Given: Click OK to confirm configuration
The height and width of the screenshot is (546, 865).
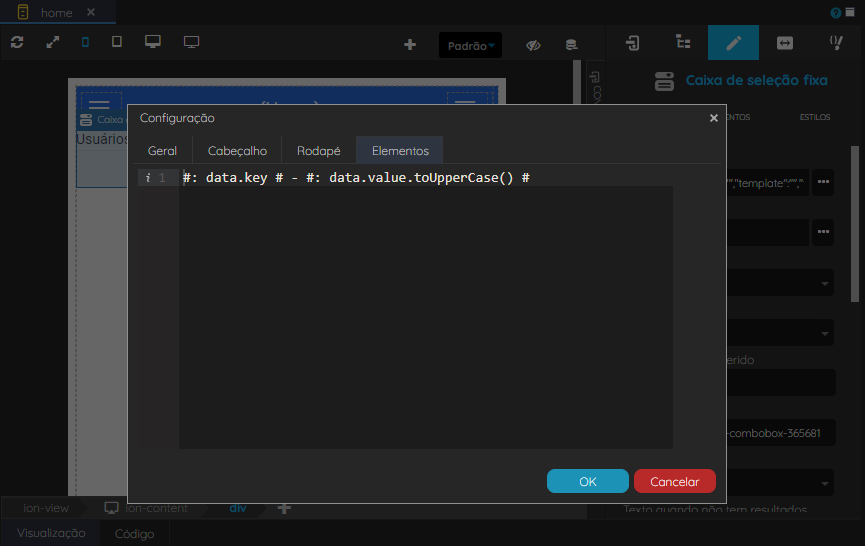Looking at the screenshot, I should (x=588, y=481).
